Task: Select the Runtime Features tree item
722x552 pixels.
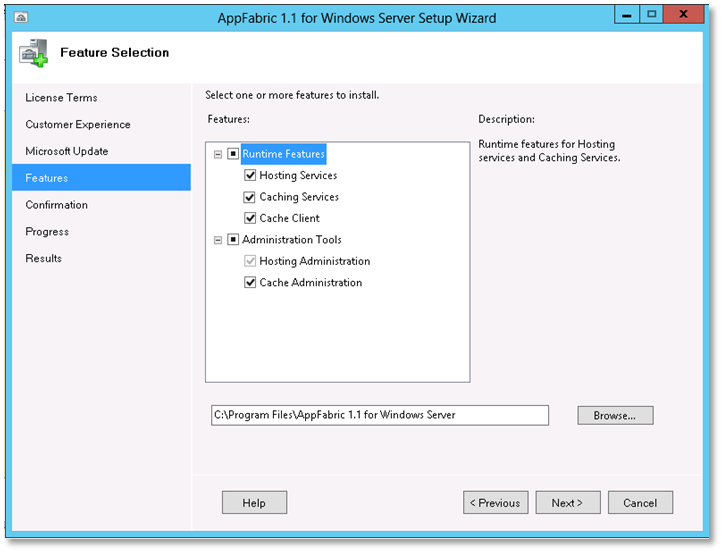Action: [x=284, y=155]
